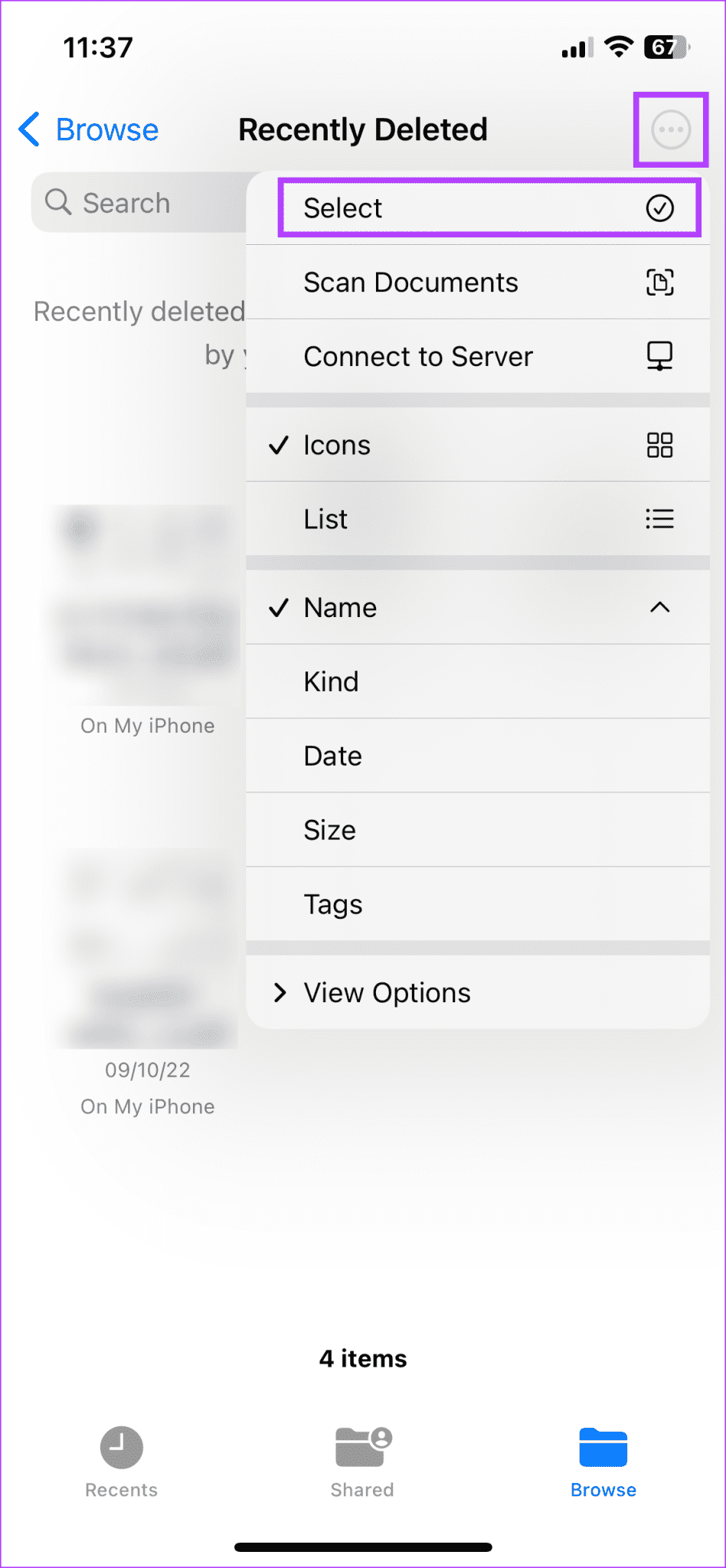This screenshot has width=726, height=1568.
Task: Open the Select option with checkmark icon
Action: 490,207
